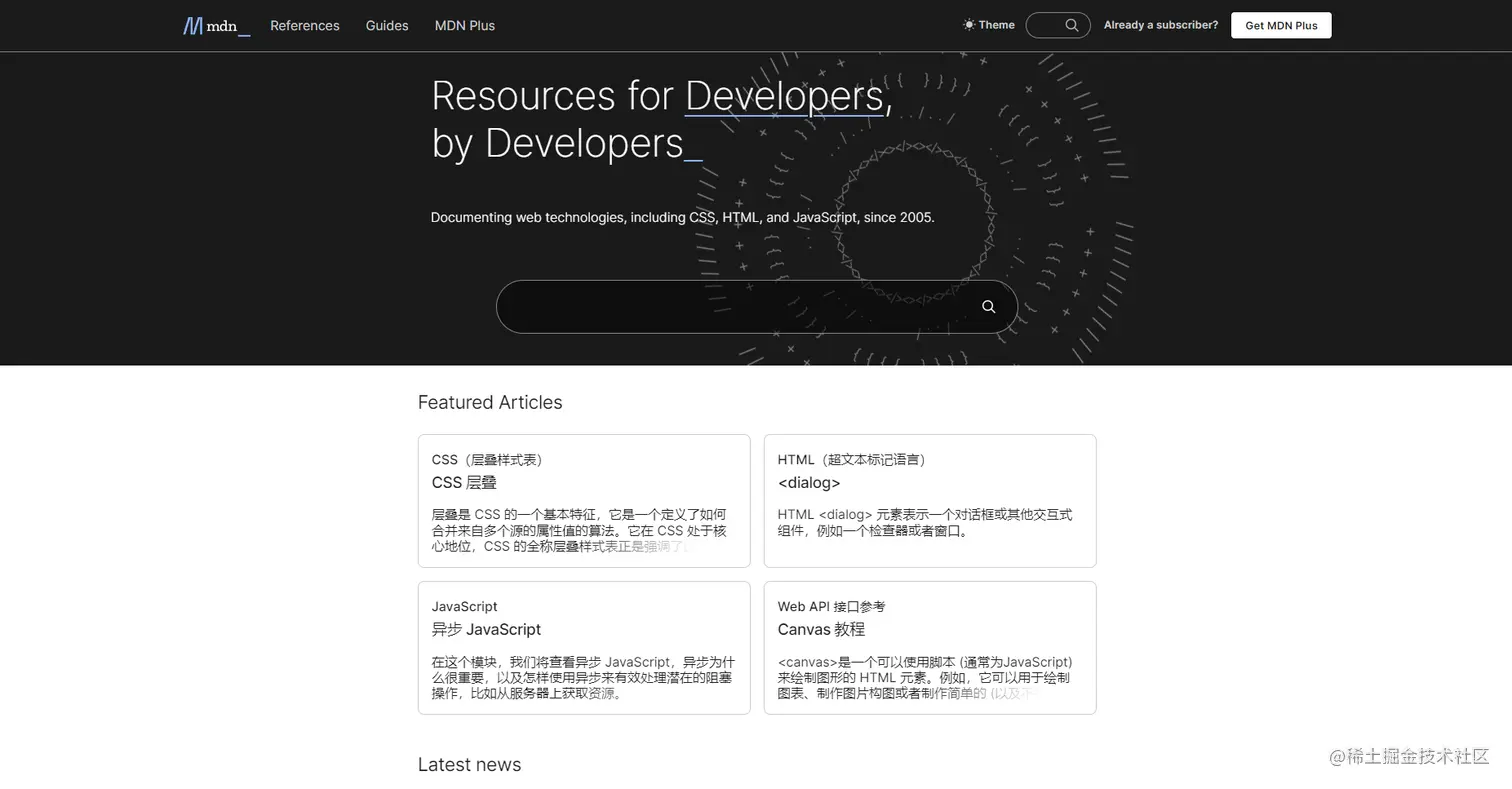This screenshot has width=1512, height=789.
Task: Click the CSS 层叠 card description text
Action: coord(579,530)
